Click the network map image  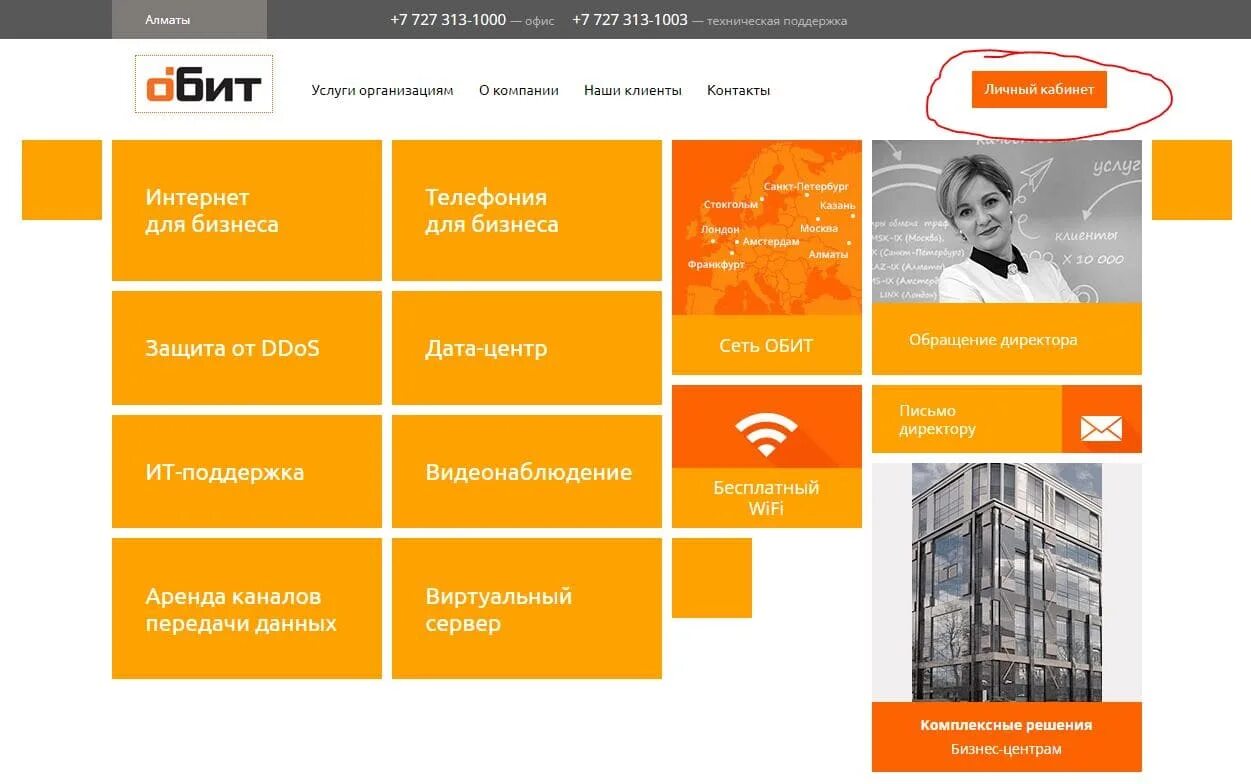coord(767,228)
